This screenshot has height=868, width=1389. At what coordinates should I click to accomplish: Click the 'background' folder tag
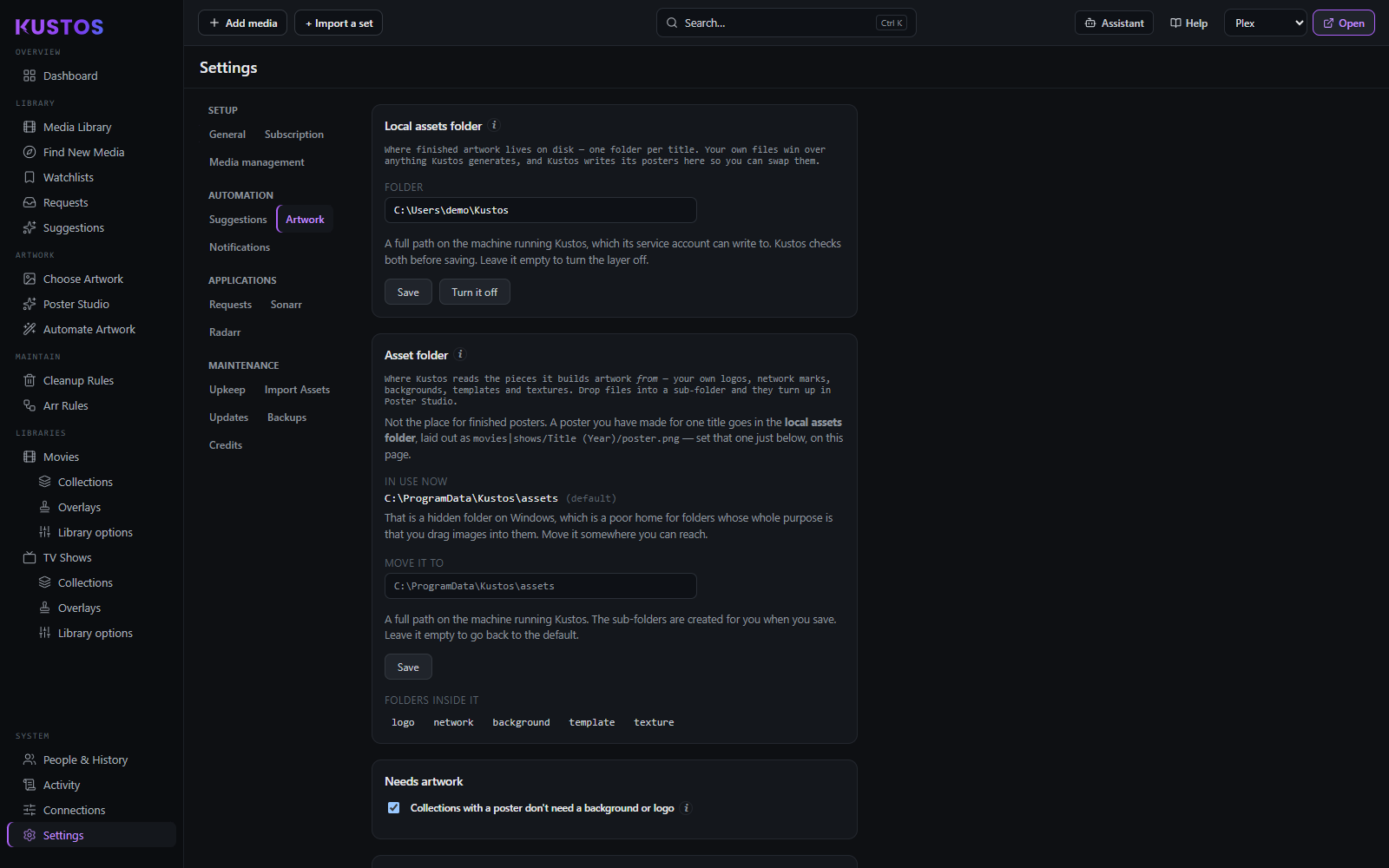(x=521, y=722)
